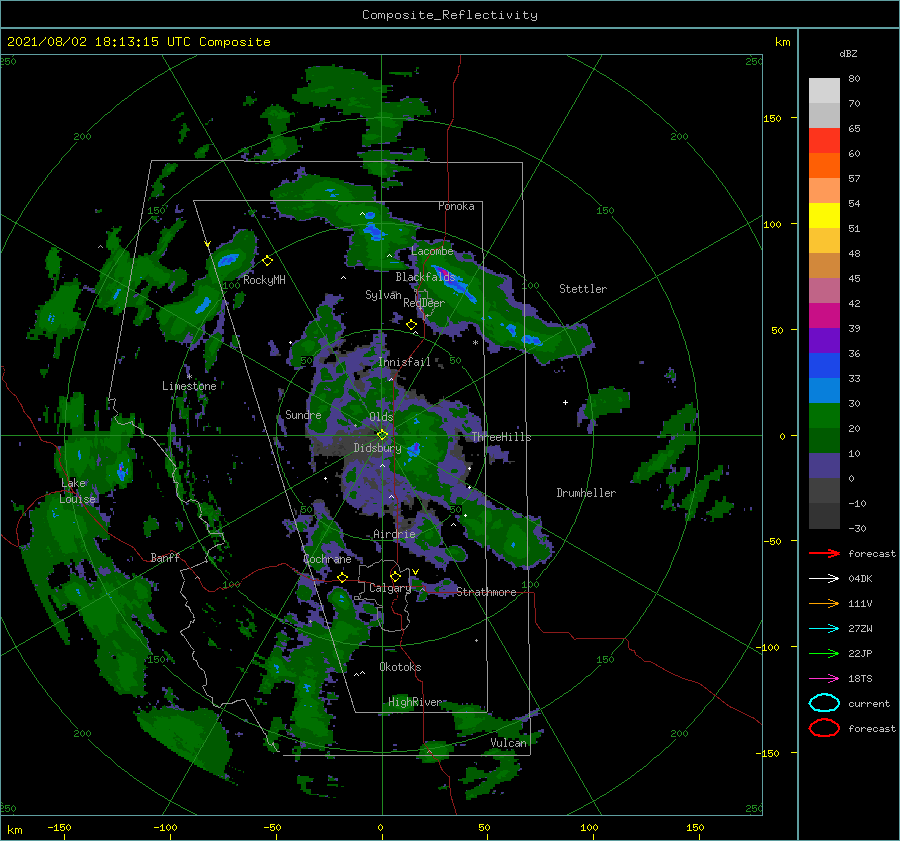The image size is (900, 841).
Task: Select the slate 10 dBZ legend swatch
Action: [x=824, y=466]
